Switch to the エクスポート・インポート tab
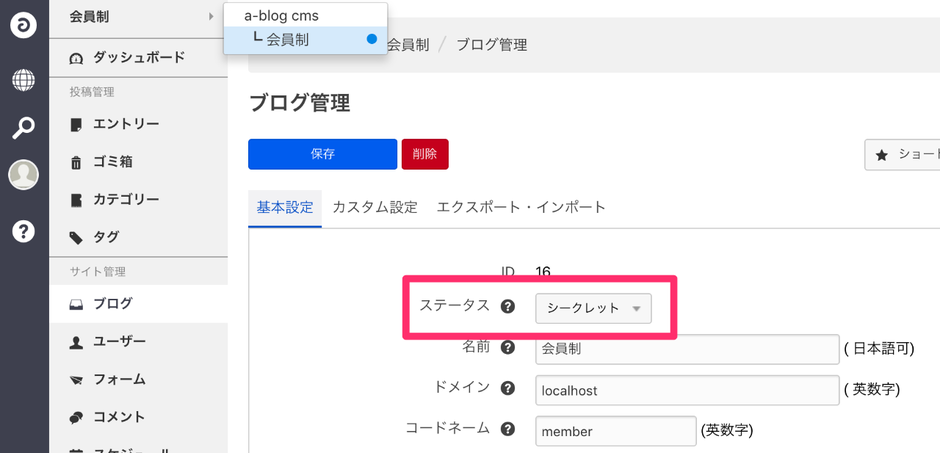The width and height of the screenshot is (940, 453). tap(521, 208)
